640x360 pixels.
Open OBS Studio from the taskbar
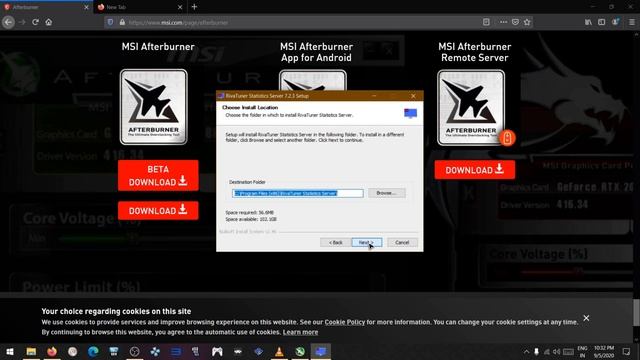point(135,351)
